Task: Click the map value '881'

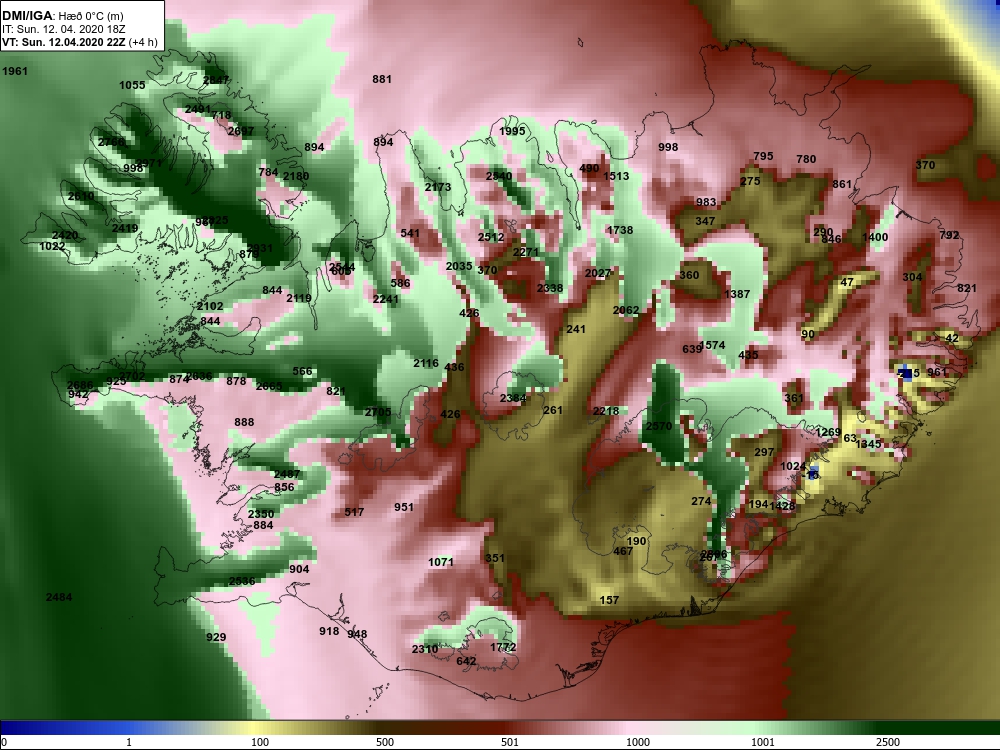Action: (382, 79)
